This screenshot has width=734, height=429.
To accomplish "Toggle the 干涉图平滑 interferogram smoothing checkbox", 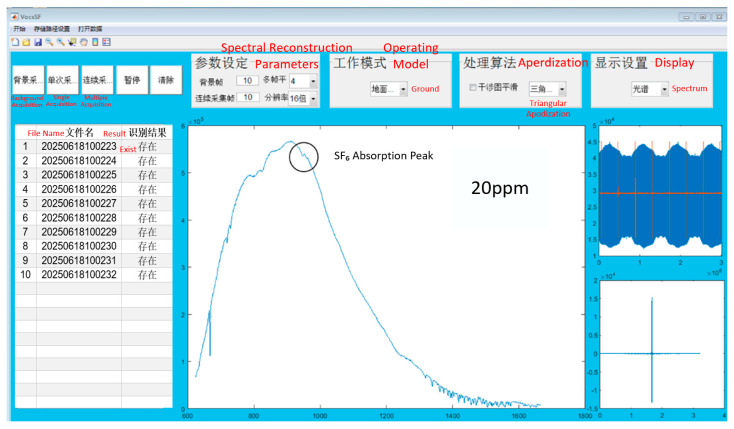I will (x=473, y=88).
